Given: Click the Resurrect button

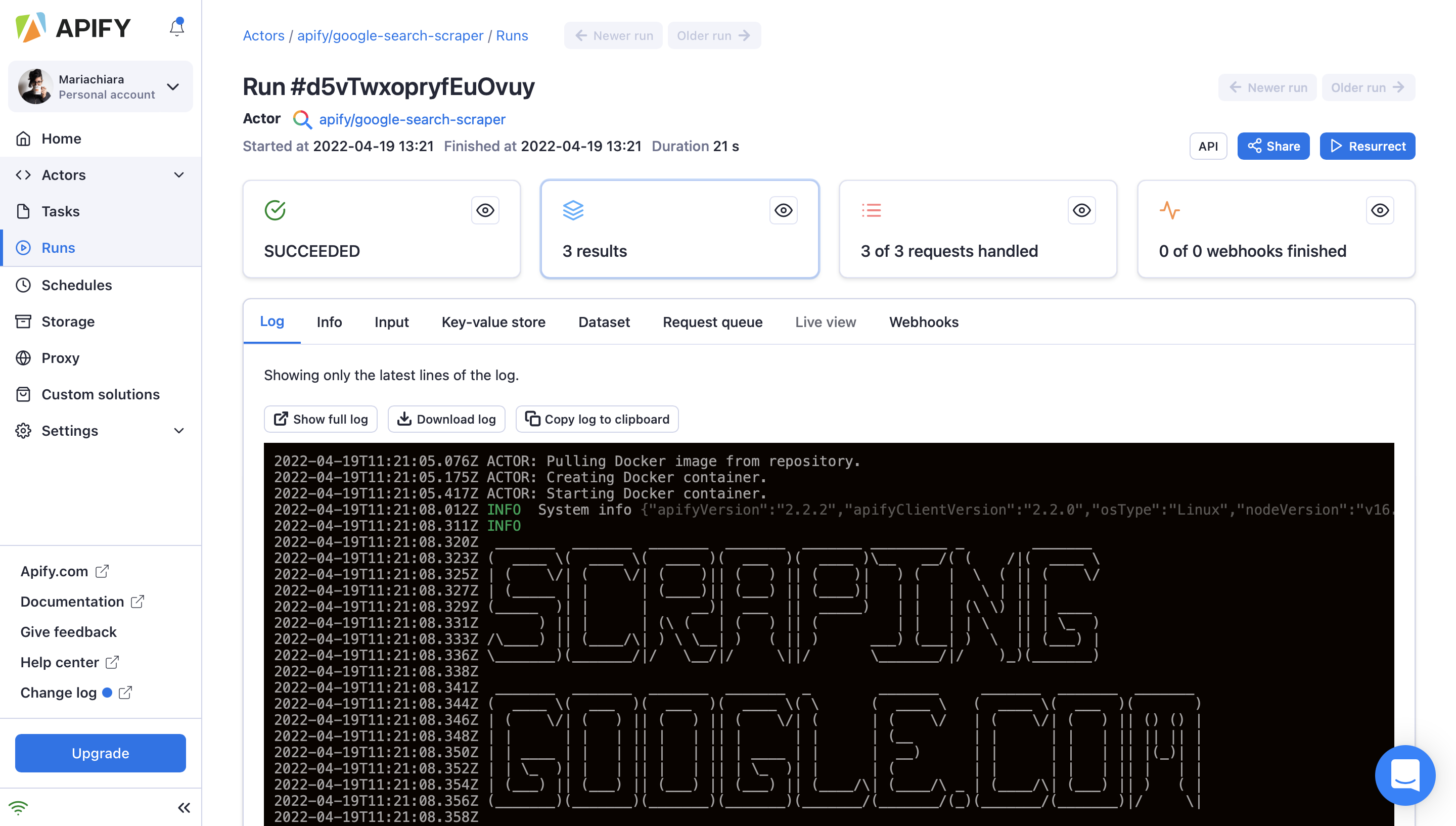Looking at the screenshot, I should (1367, 147).
